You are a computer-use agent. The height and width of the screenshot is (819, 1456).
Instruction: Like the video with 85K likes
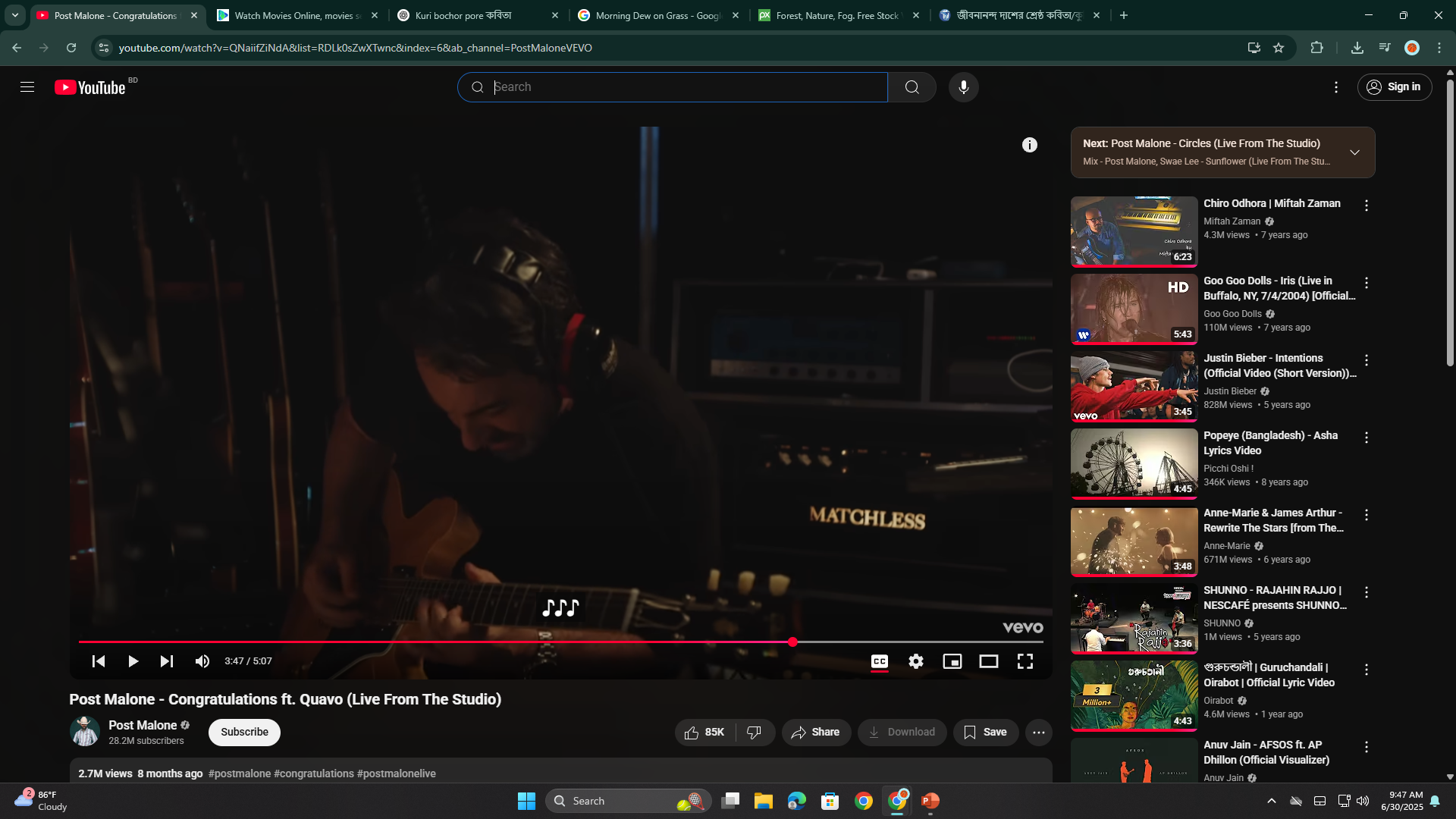tap(704, 733)
